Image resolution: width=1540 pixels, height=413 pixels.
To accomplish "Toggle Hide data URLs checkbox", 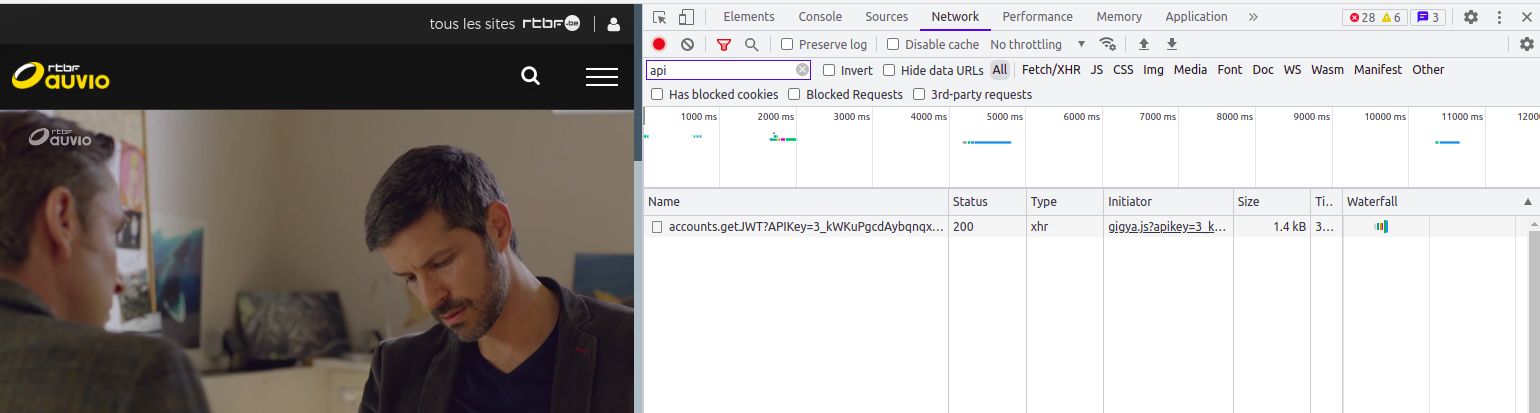I will 889,70.
